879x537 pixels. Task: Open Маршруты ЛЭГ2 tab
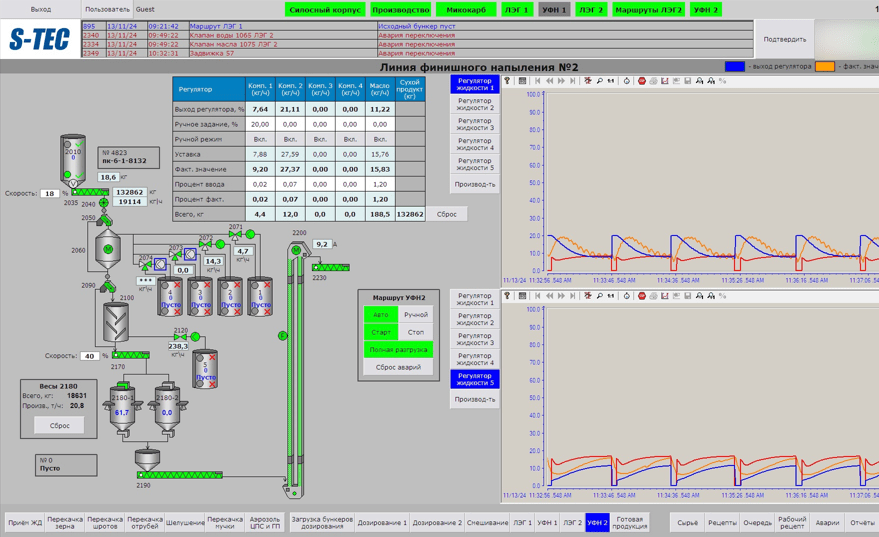649,10
